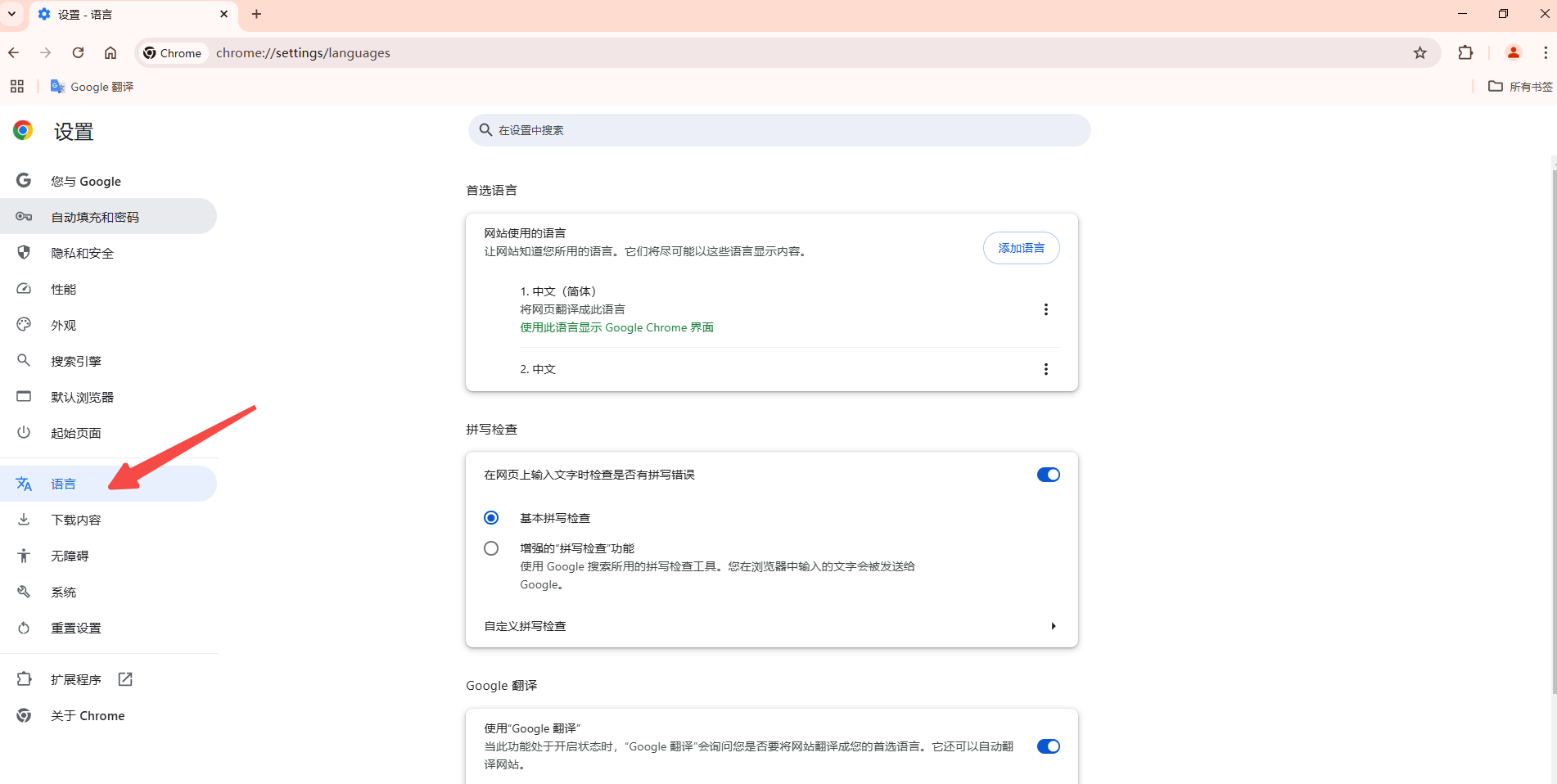Reload the page with refresh icon
The width and height of the screenshot is (1557, 784).
[x=78, y=53]
